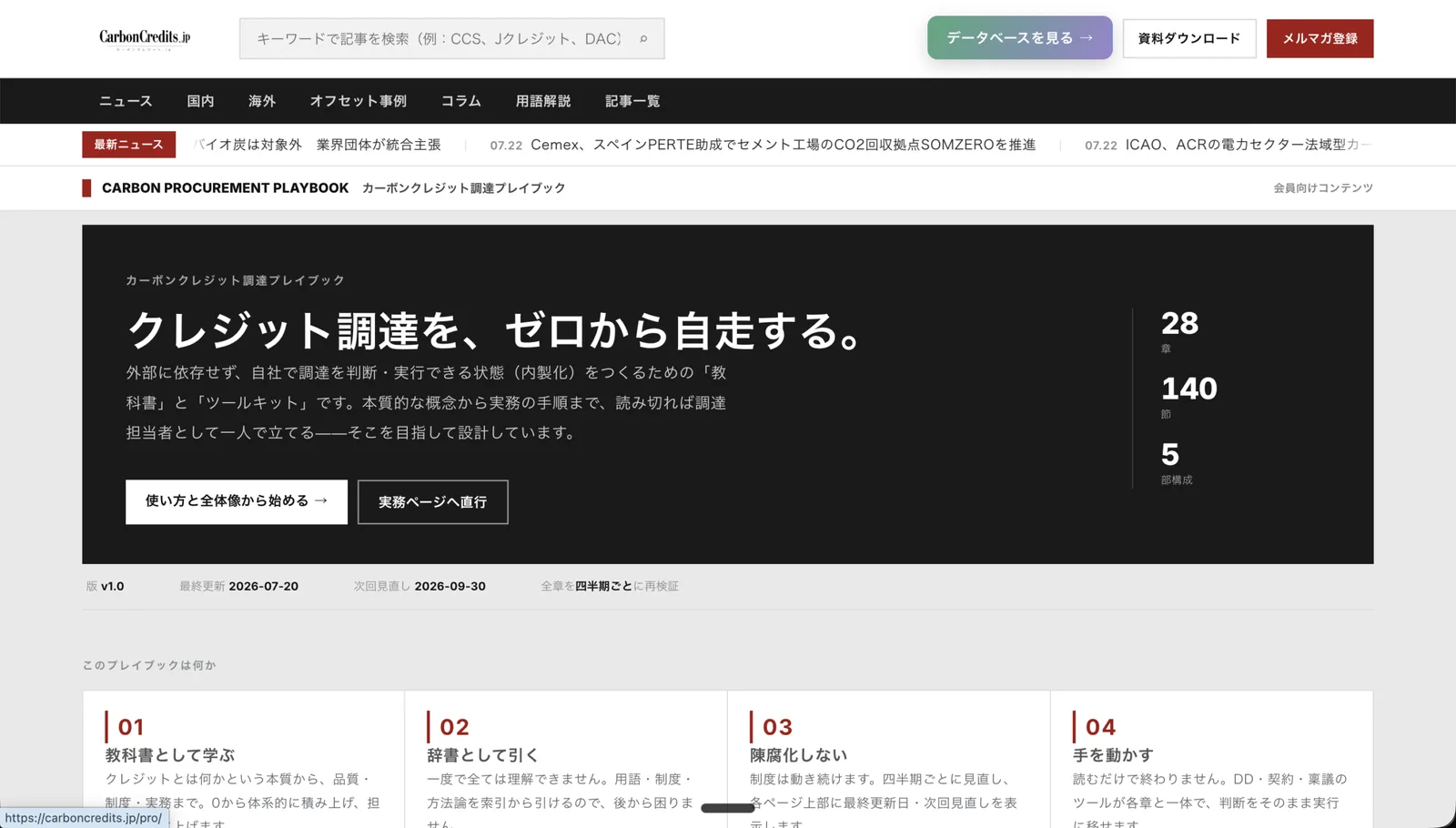Select card 01 教科書として学ぶ
Viewport: 1456px width, 828px height.
pos(243,759)
